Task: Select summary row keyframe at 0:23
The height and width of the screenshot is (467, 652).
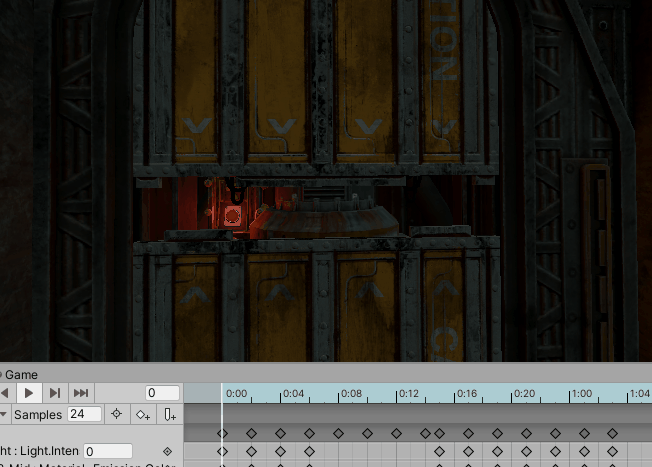Action: [556, 433]
